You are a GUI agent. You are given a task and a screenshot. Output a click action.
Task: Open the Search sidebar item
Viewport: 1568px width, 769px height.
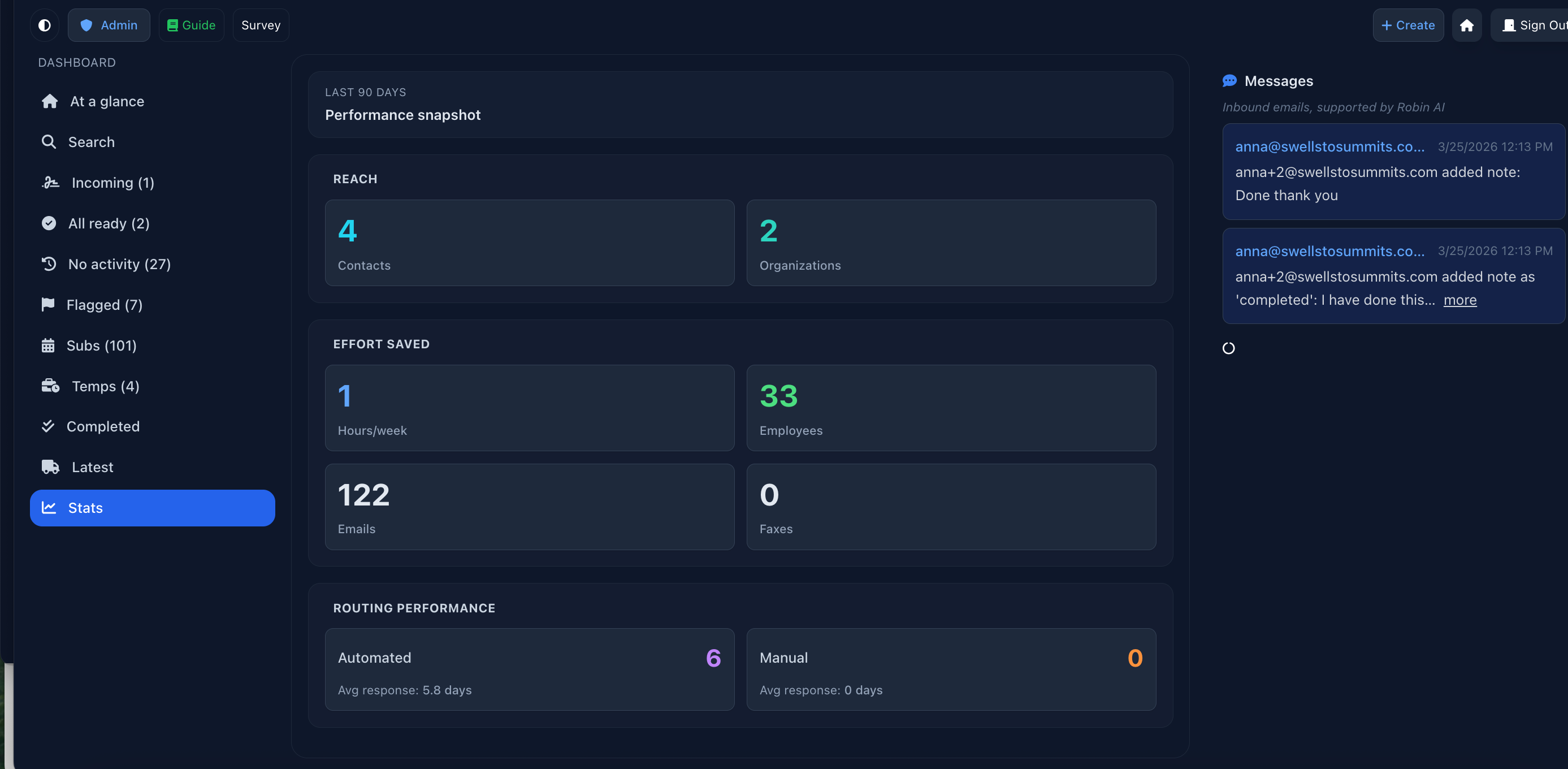(90, 142)
